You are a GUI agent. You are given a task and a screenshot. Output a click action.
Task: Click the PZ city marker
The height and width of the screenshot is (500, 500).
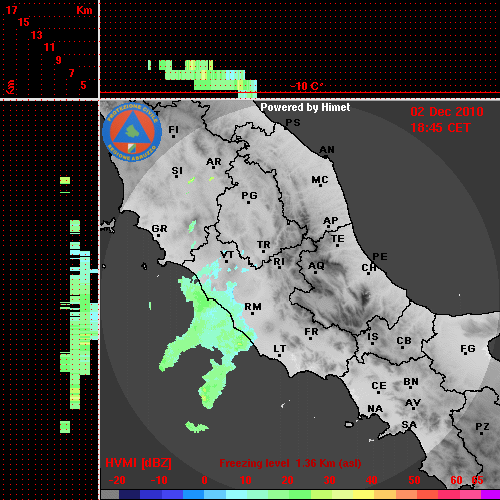pos(482,428)
